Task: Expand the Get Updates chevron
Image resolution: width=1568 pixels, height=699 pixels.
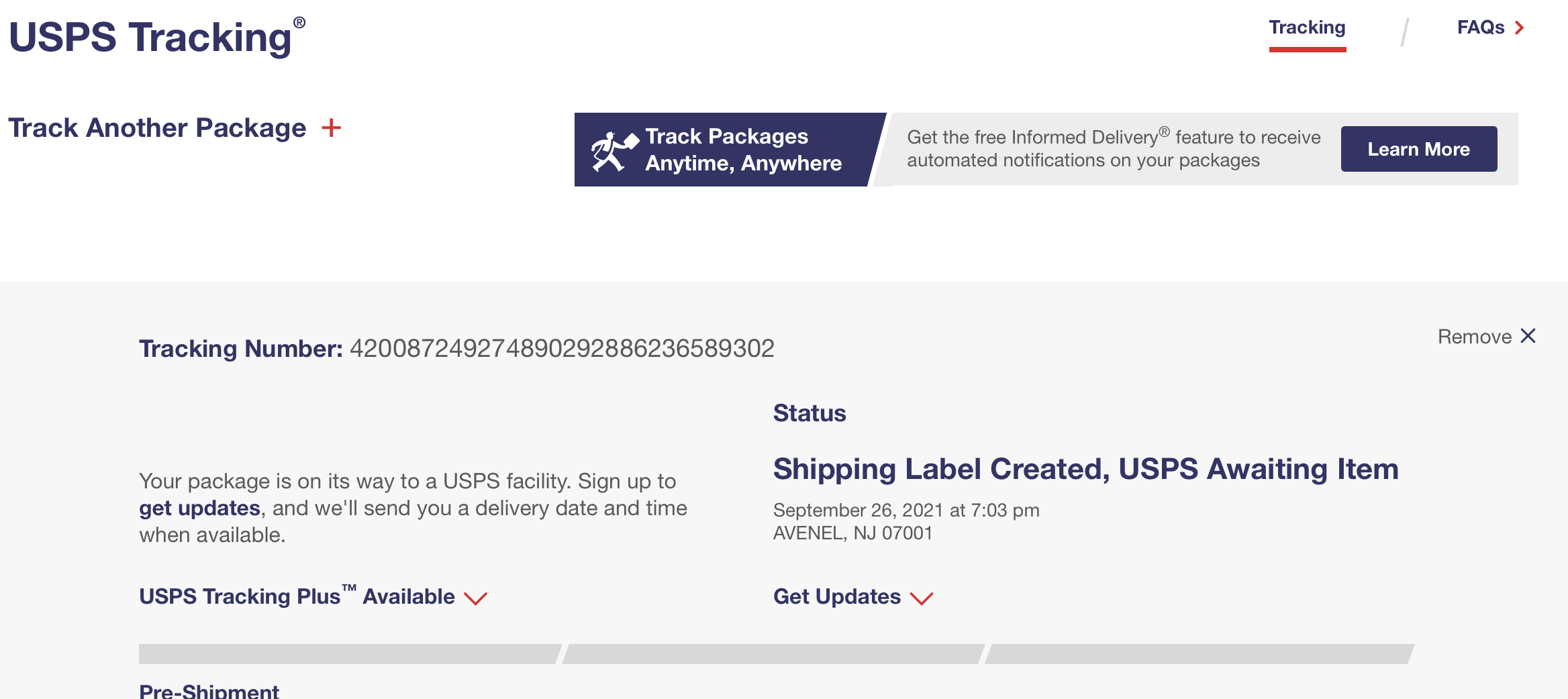Action: (x=921, y=598)
